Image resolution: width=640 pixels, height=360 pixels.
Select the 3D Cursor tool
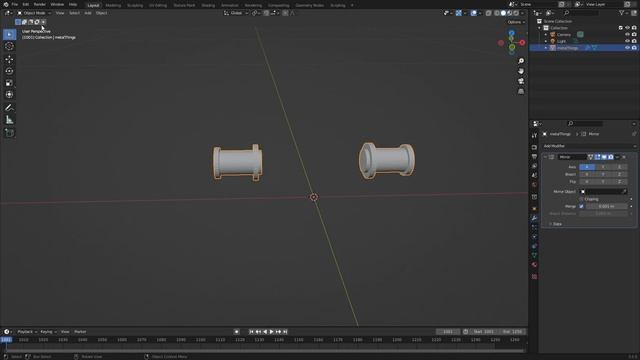[9, 46]
